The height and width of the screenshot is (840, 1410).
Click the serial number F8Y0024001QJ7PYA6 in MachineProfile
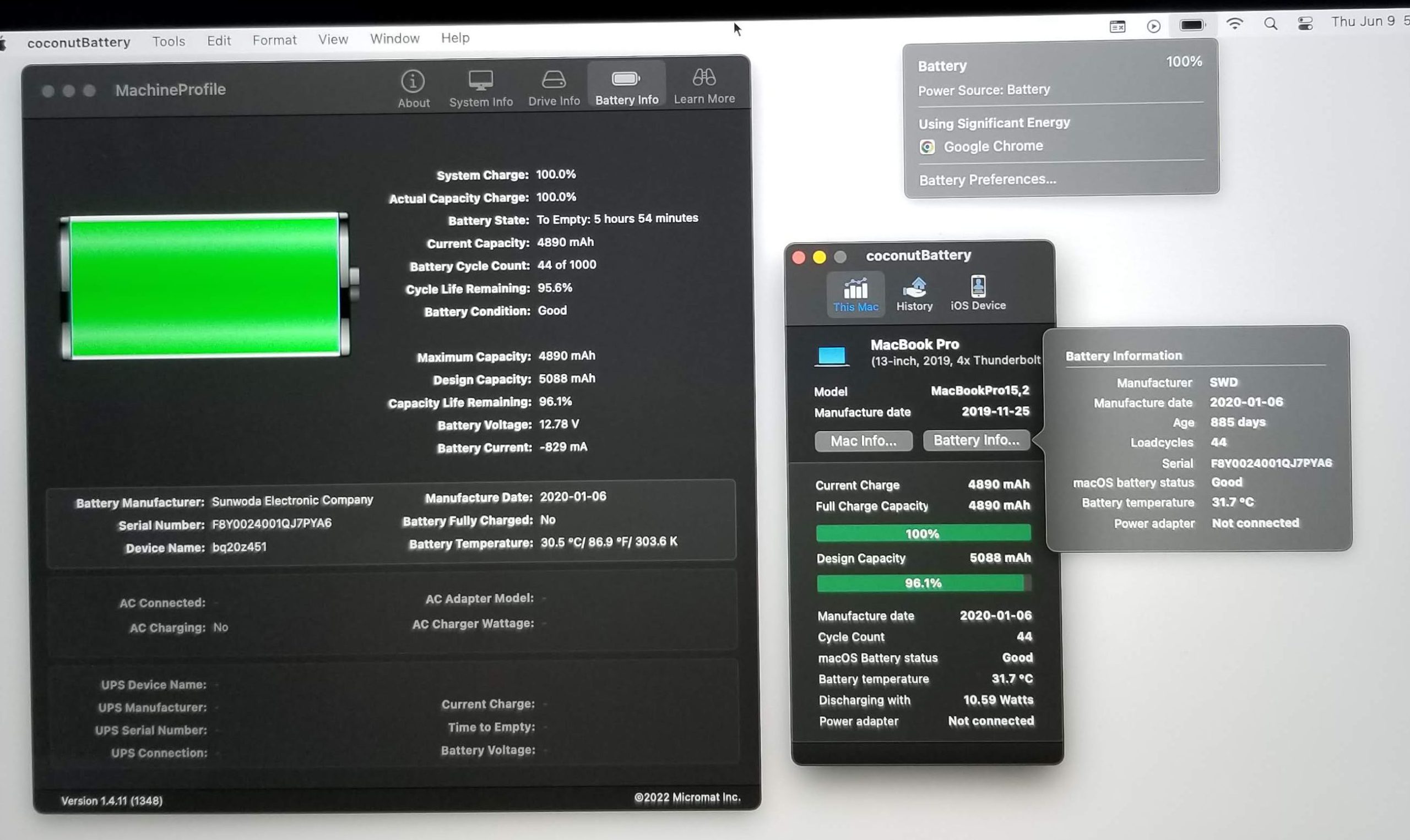click(272, 523)
